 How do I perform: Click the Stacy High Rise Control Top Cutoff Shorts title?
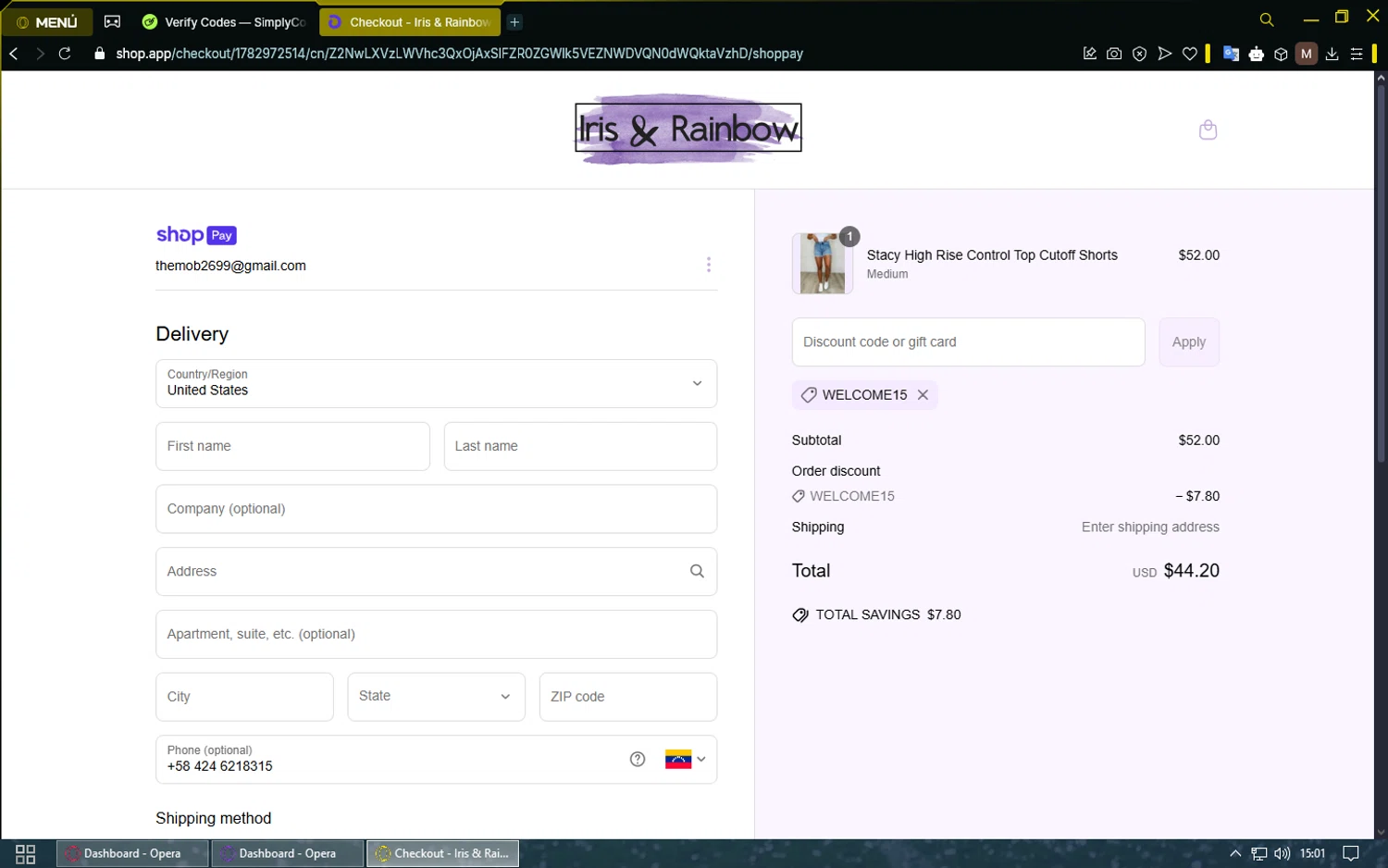[x=992, y=255]
